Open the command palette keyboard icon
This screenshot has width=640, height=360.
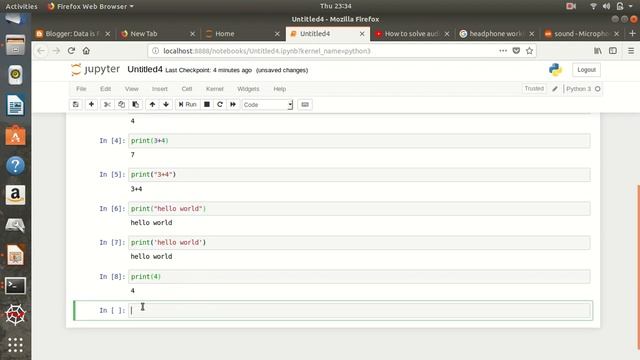point(305,104)
